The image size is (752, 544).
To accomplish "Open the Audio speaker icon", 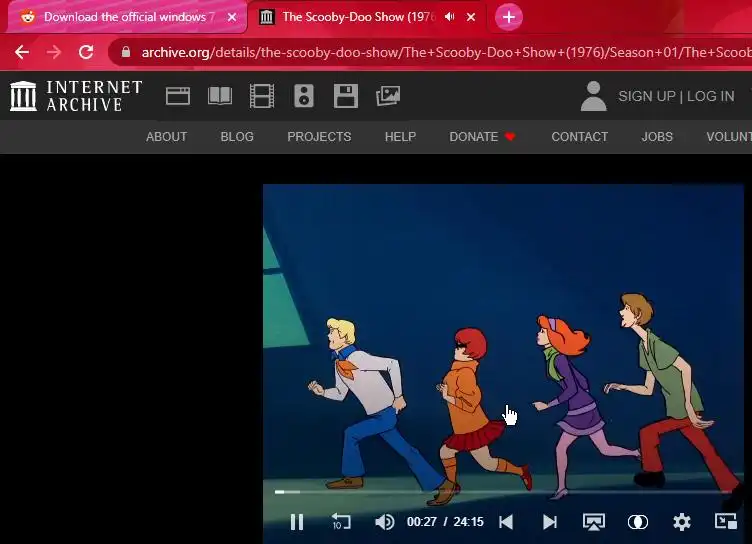I will (304, 95).
